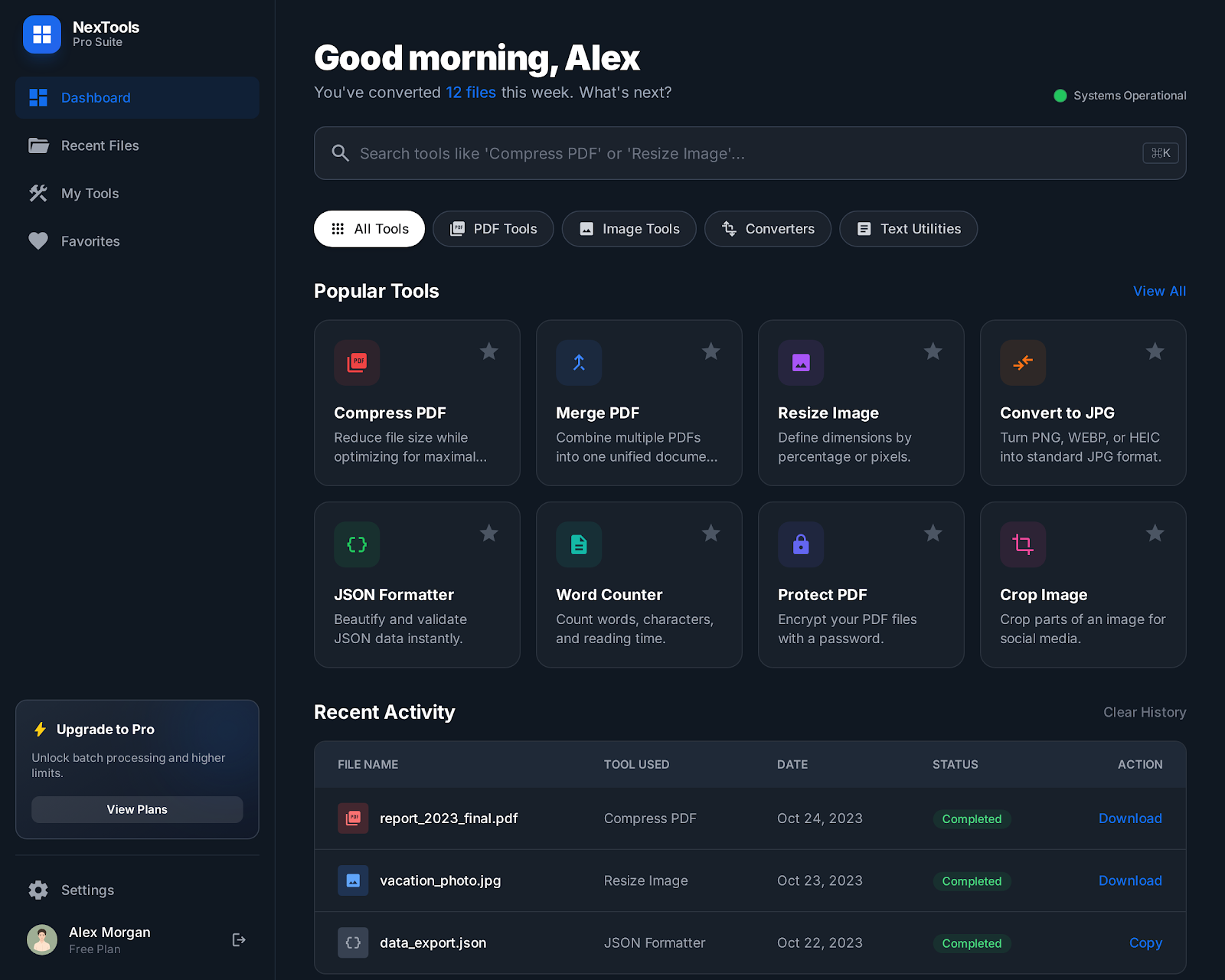This screenshot has height=980, width=1225.
Task: Favorite the Compress PDF tool
Action: (488, 351)
